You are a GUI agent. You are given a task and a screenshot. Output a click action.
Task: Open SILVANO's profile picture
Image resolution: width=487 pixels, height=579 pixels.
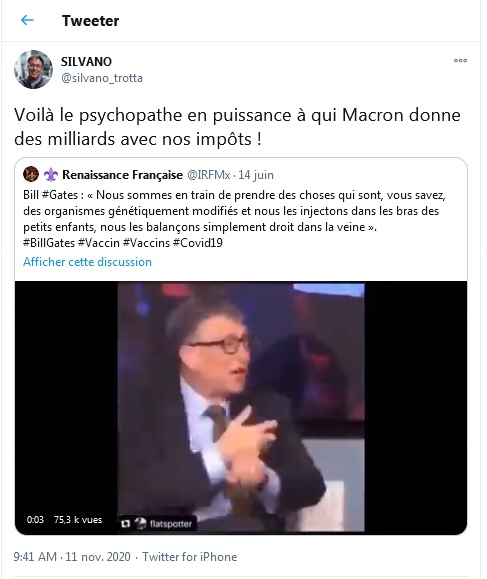33,69
